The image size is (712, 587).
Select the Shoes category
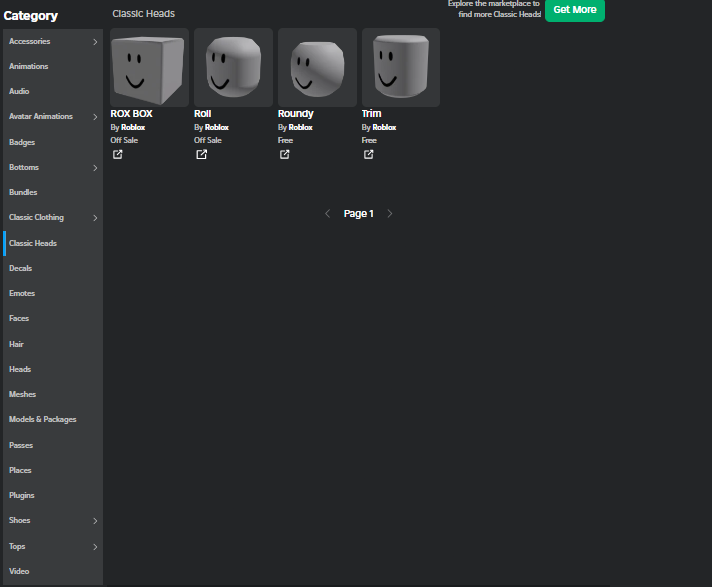click(x=53, y=520)
